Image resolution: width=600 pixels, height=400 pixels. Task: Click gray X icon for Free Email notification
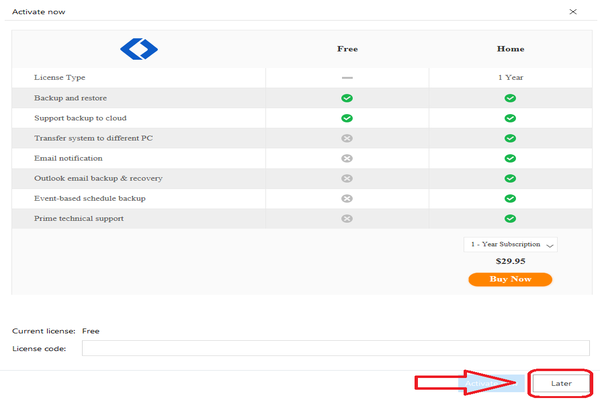click(x=347, y=158)
